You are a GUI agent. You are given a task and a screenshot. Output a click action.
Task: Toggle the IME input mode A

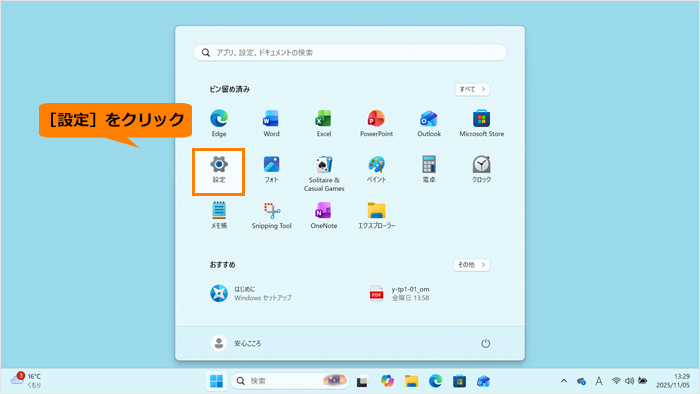pos(599,381)
